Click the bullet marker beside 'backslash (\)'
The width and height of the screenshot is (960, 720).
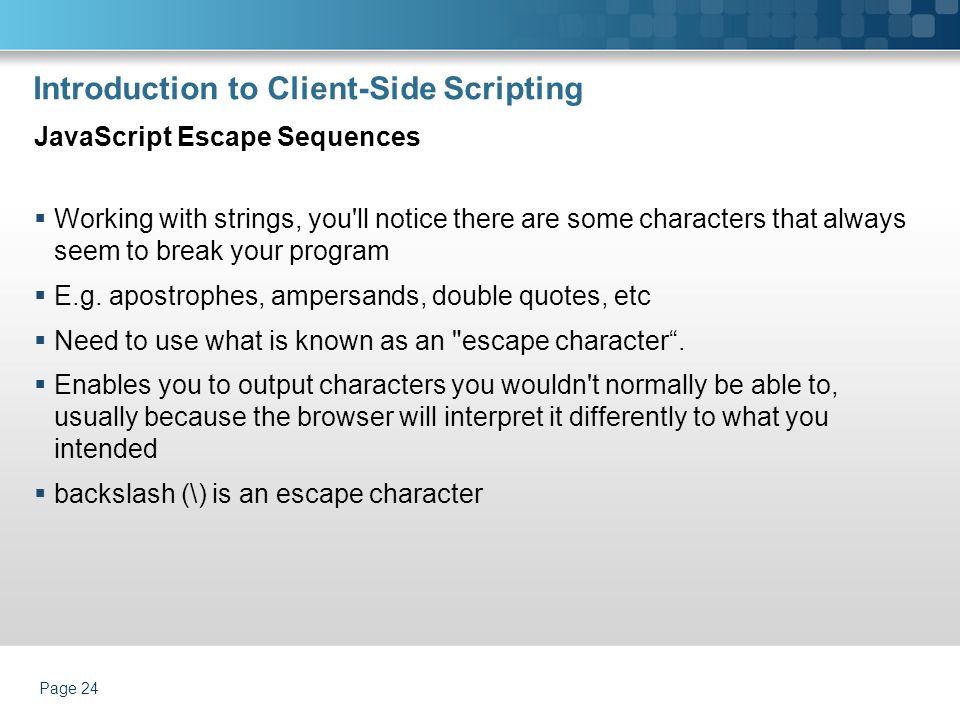pos(40,493)
